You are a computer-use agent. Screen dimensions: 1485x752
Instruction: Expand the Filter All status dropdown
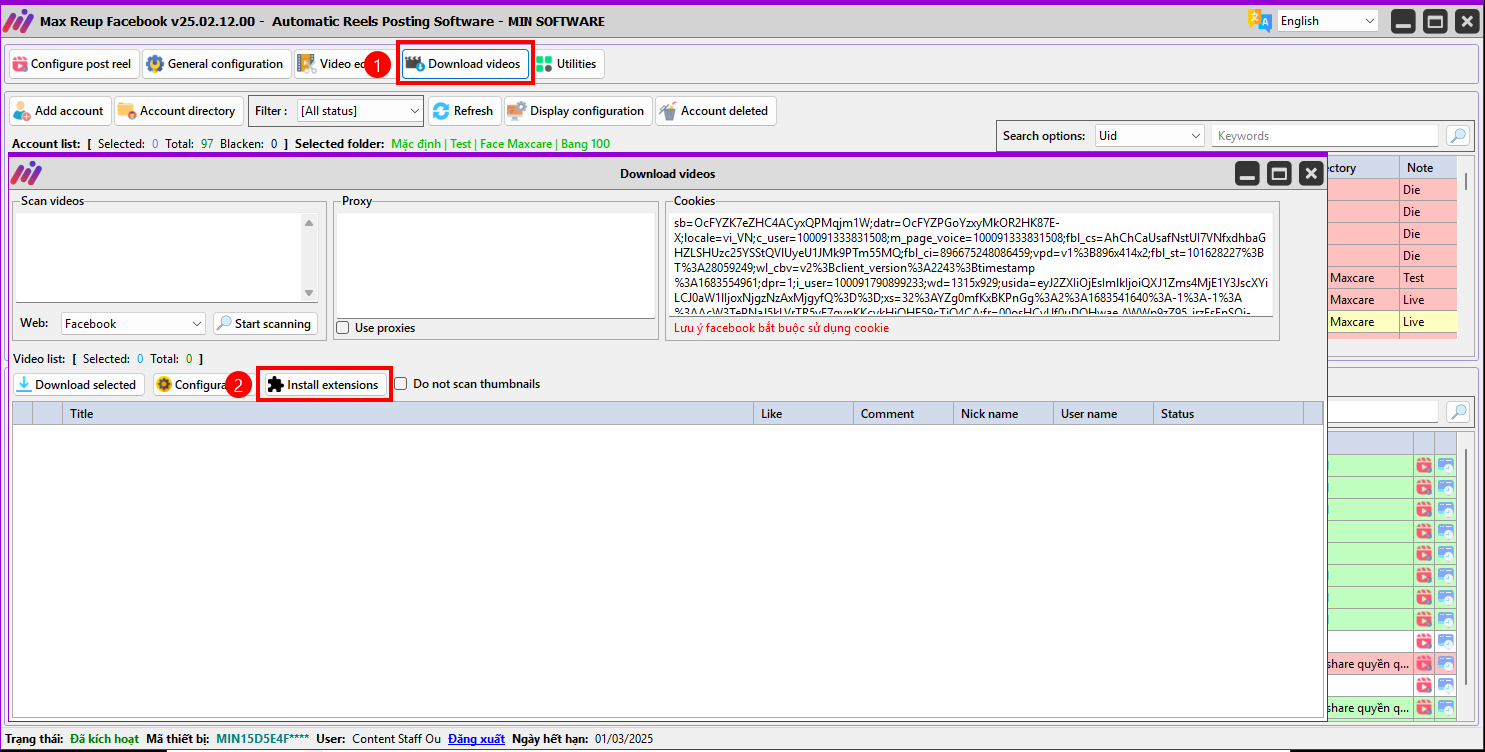360,111
